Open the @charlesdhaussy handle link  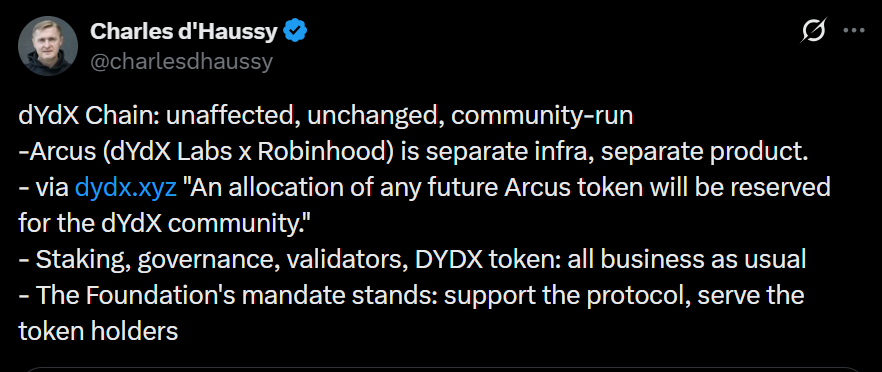(x=181, y=61)
